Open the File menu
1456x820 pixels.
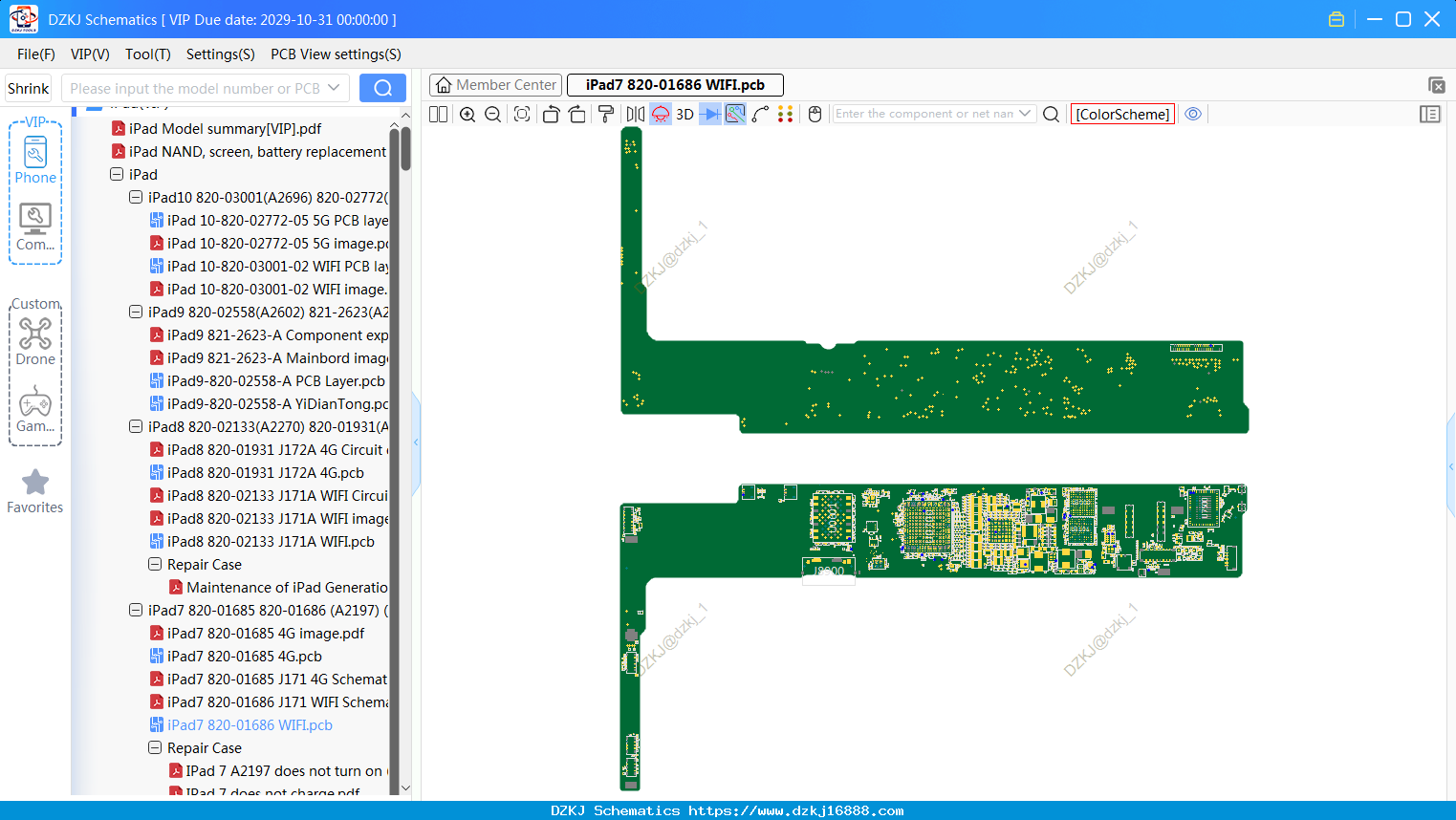pos(36,54)
